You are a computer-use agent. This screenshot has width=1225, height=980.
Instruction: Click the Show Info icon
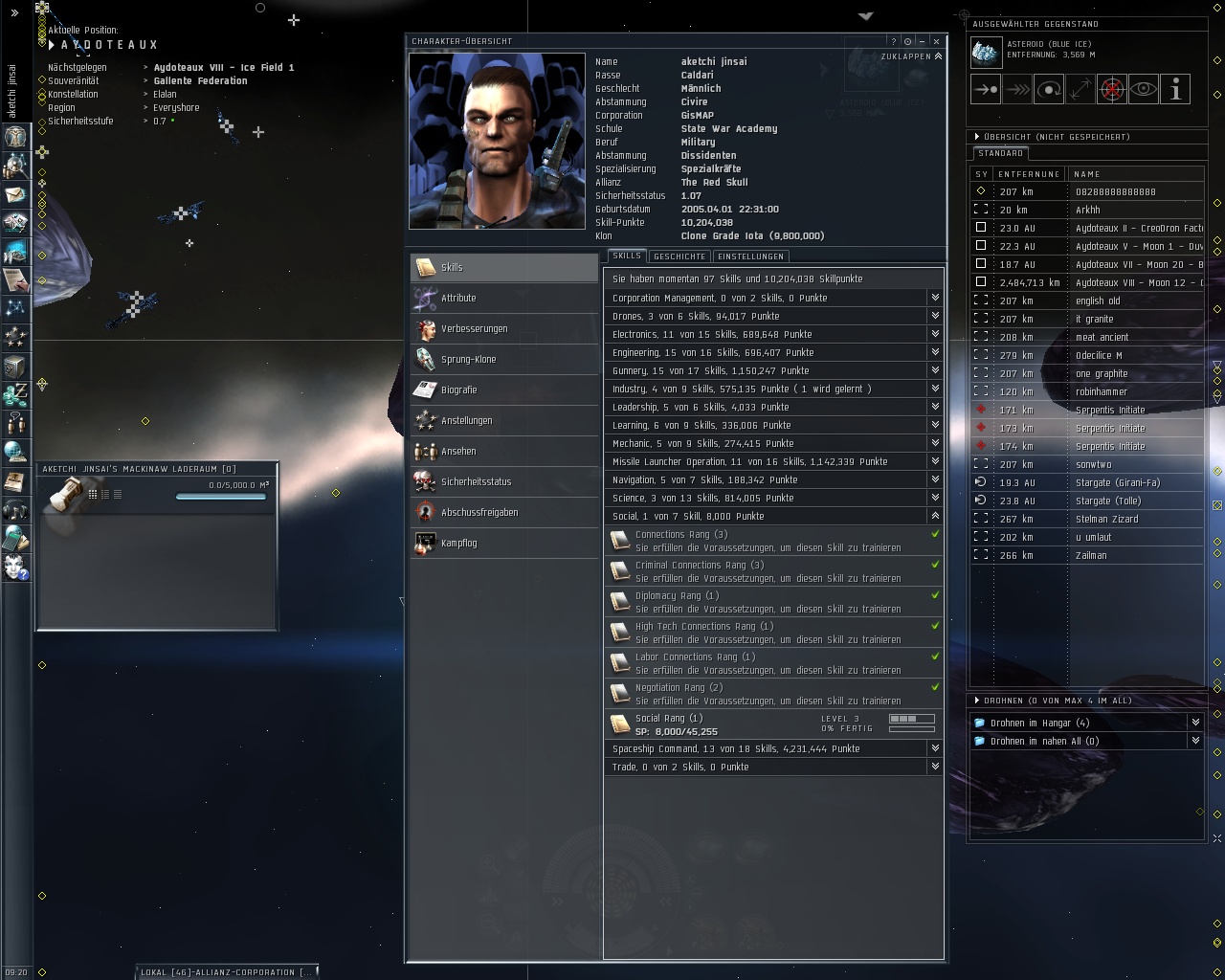tap(1175, 89)
